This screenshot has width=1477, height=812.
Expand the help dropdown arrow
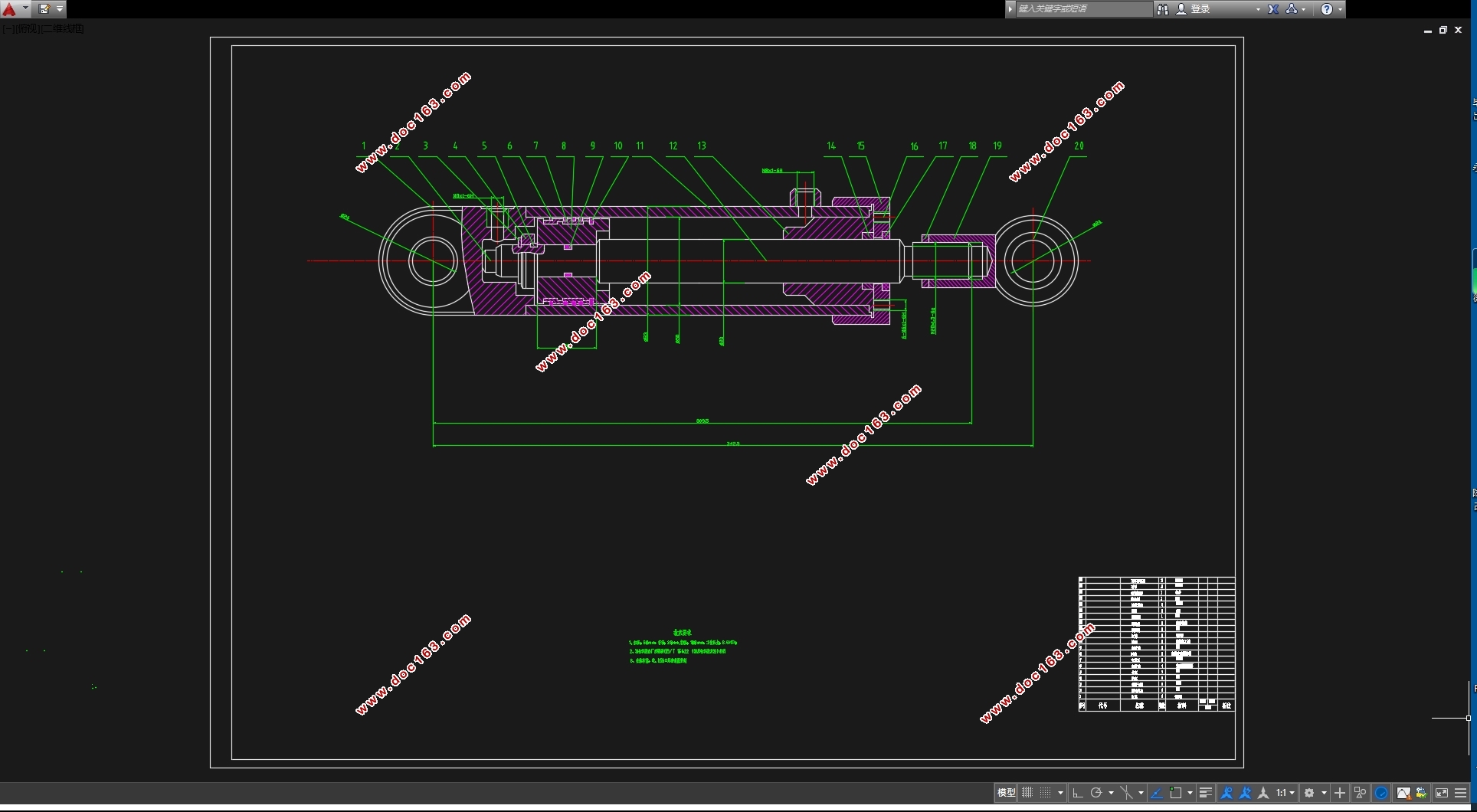[x=1340, y=9]
